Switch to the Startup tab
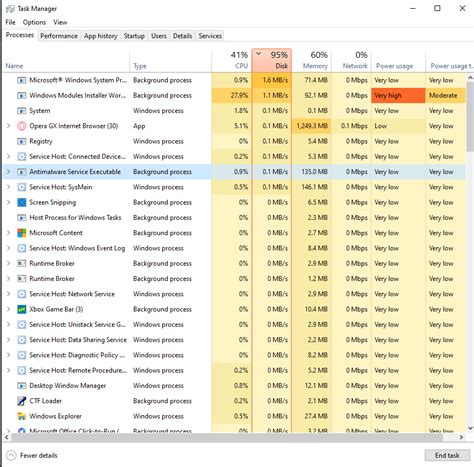The width and height of the screenshot is (474, 467). pos(134,36)
